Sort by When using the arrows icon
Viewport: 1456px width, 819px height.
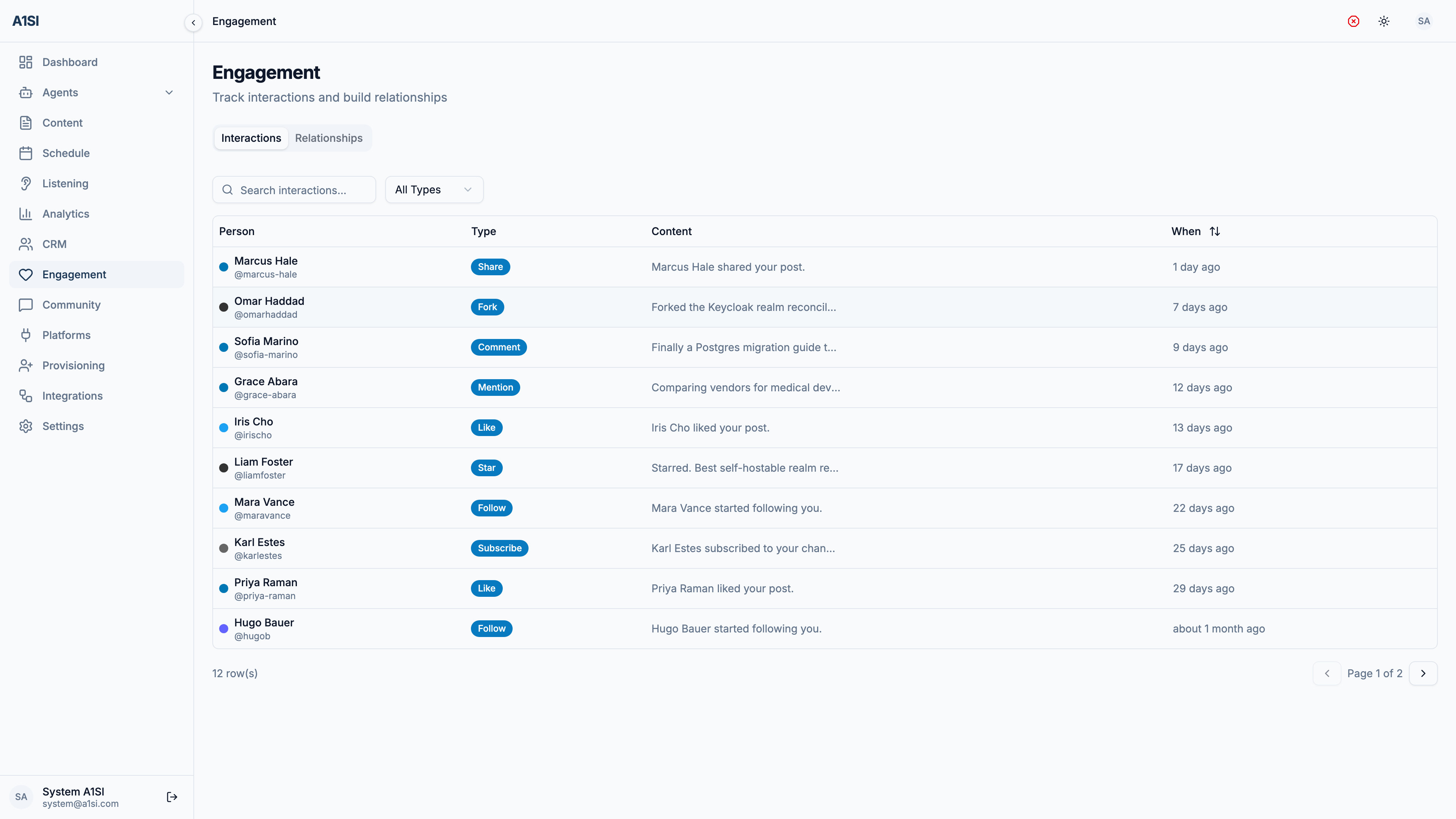[x=1214, y=231]
